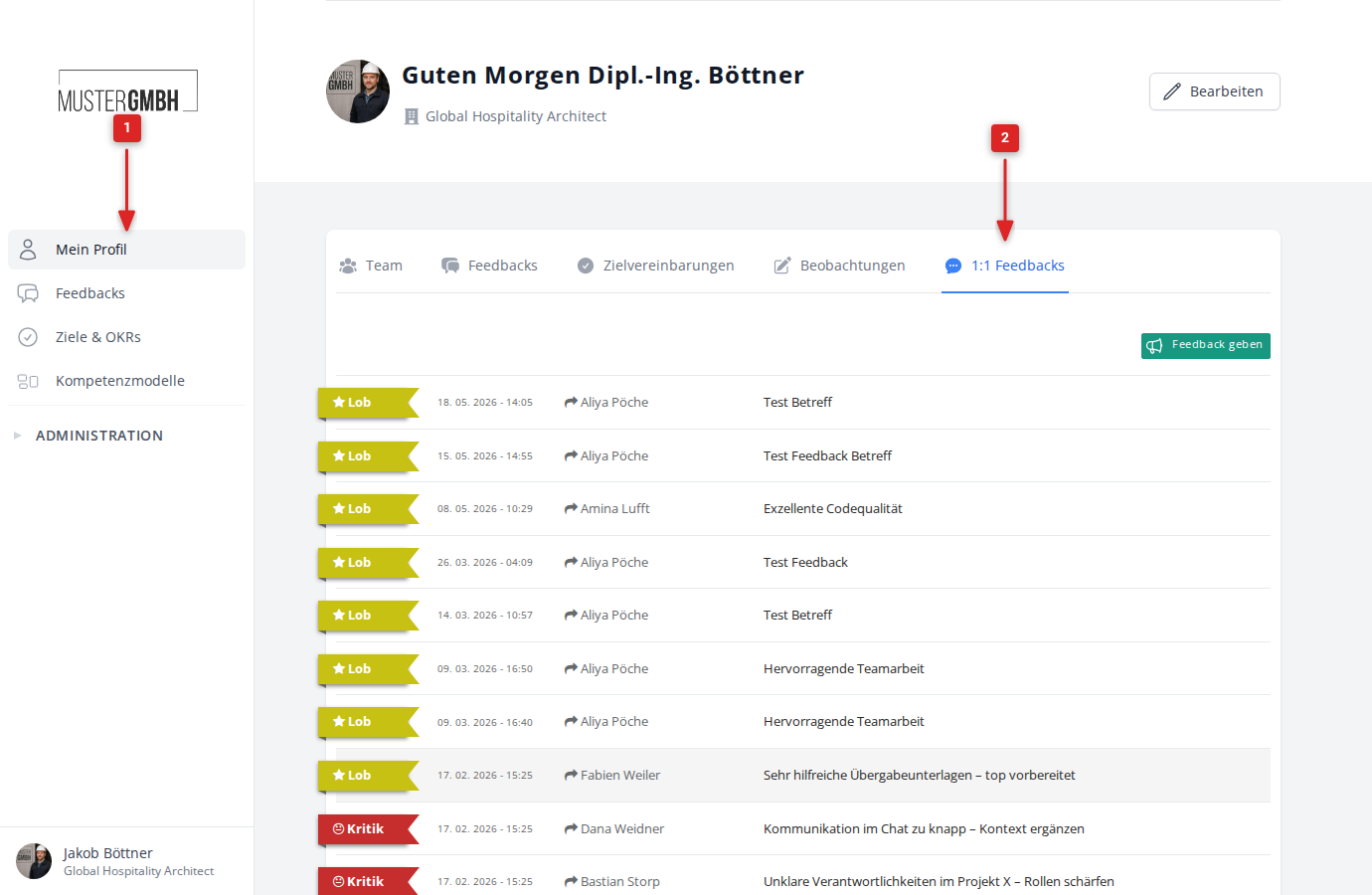1372x895 pixels.
Task: Click the forward arrow beside Bastian Storp
Action: coord(571,881)
